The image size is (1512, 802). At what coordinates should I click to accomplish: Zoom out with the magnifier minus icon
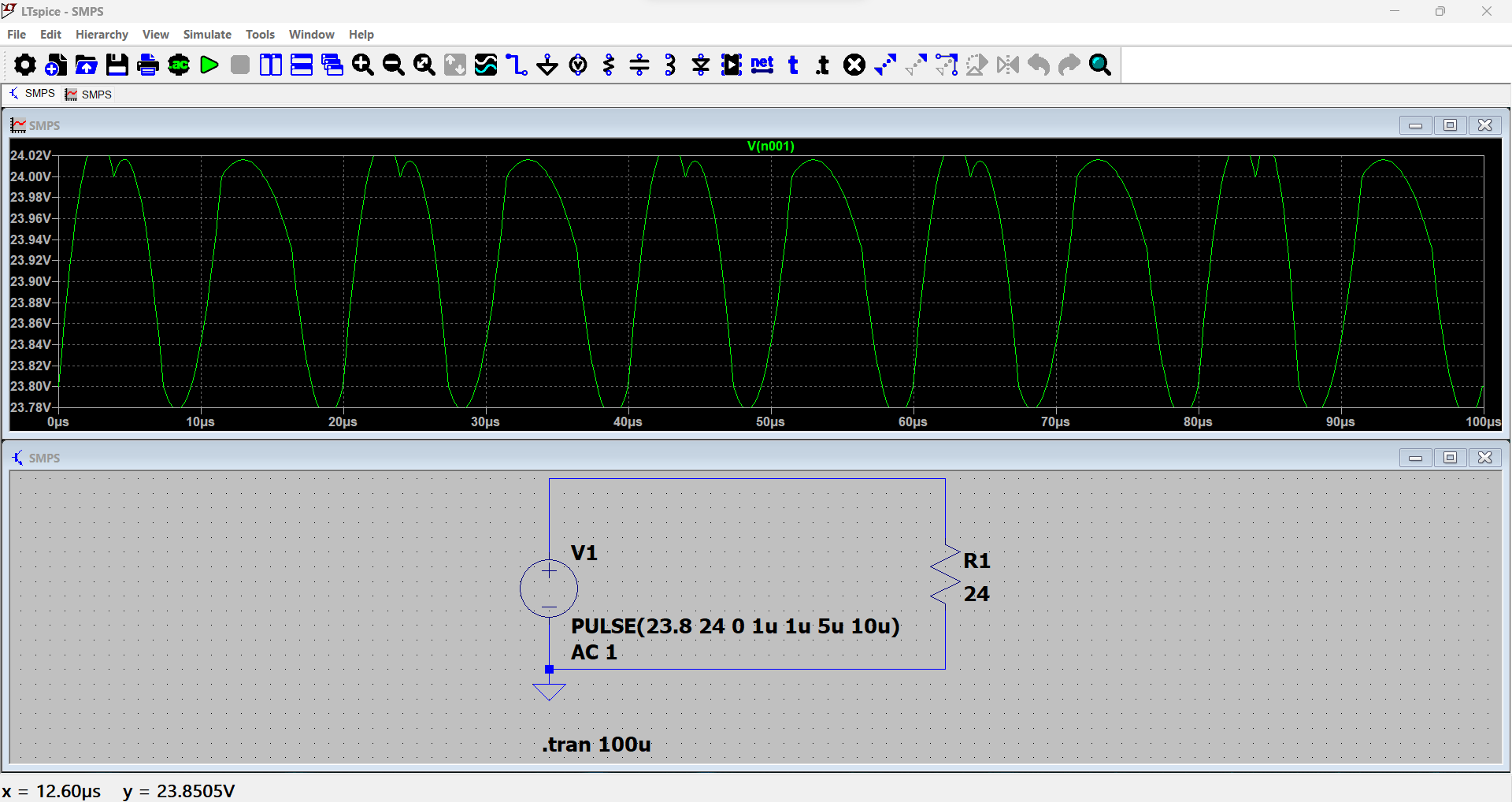[x=394, y=65]
